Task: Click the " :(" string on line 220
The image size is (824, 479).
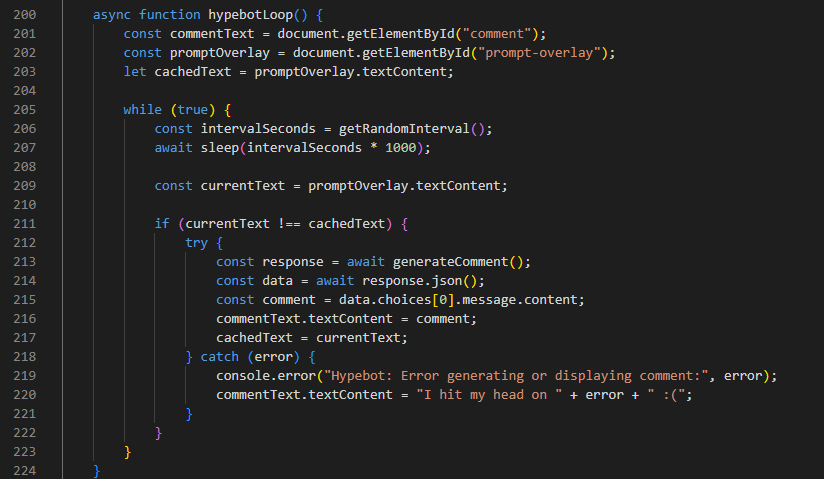Action: [666, 395]
